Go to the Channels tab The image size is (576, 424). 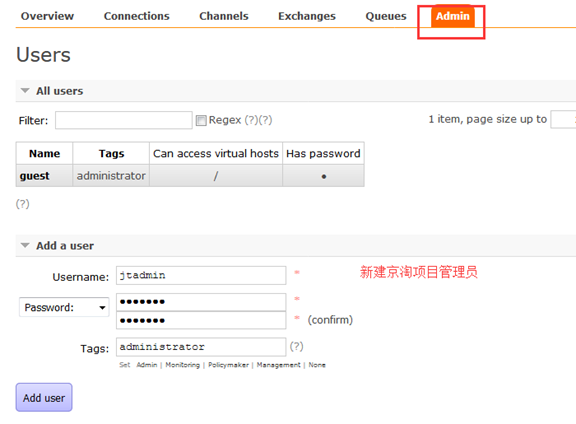(224, 16)
